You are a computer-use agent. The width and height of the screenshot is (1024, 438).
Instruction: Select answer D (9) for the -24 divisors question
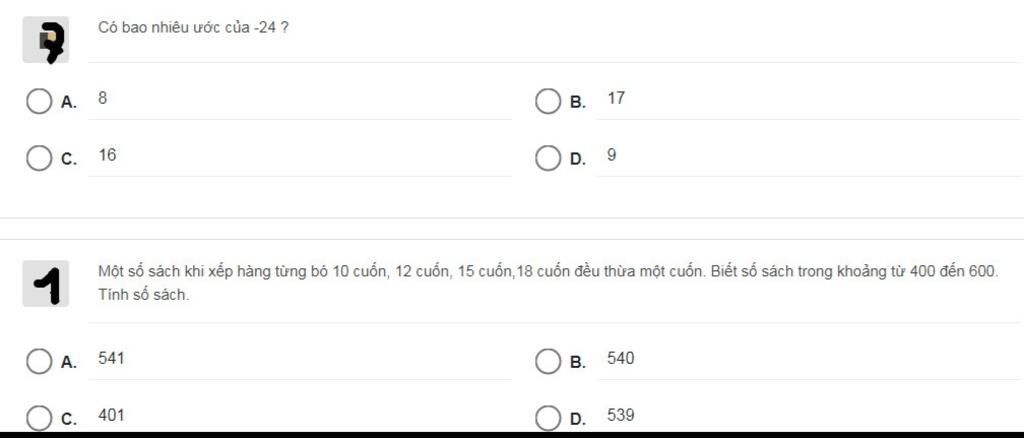pyautogui.click(x=547, y=158)
